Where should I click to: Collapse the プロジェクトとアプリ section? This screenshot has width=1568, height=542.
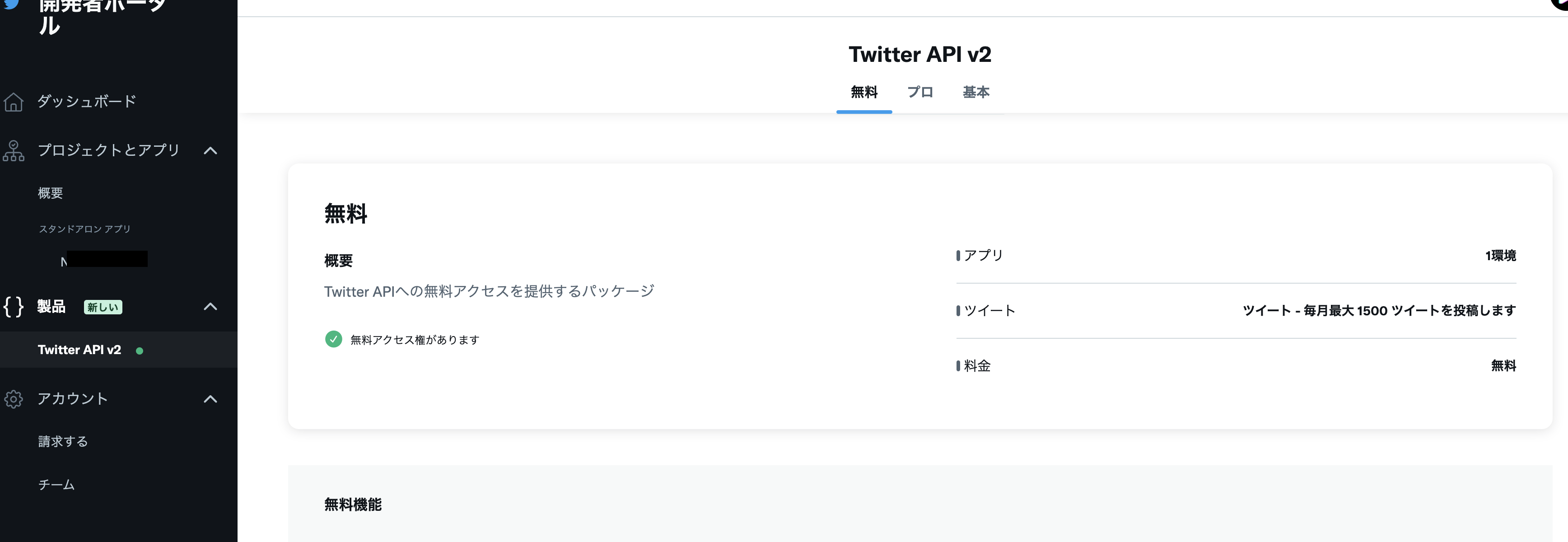(210, 150)
